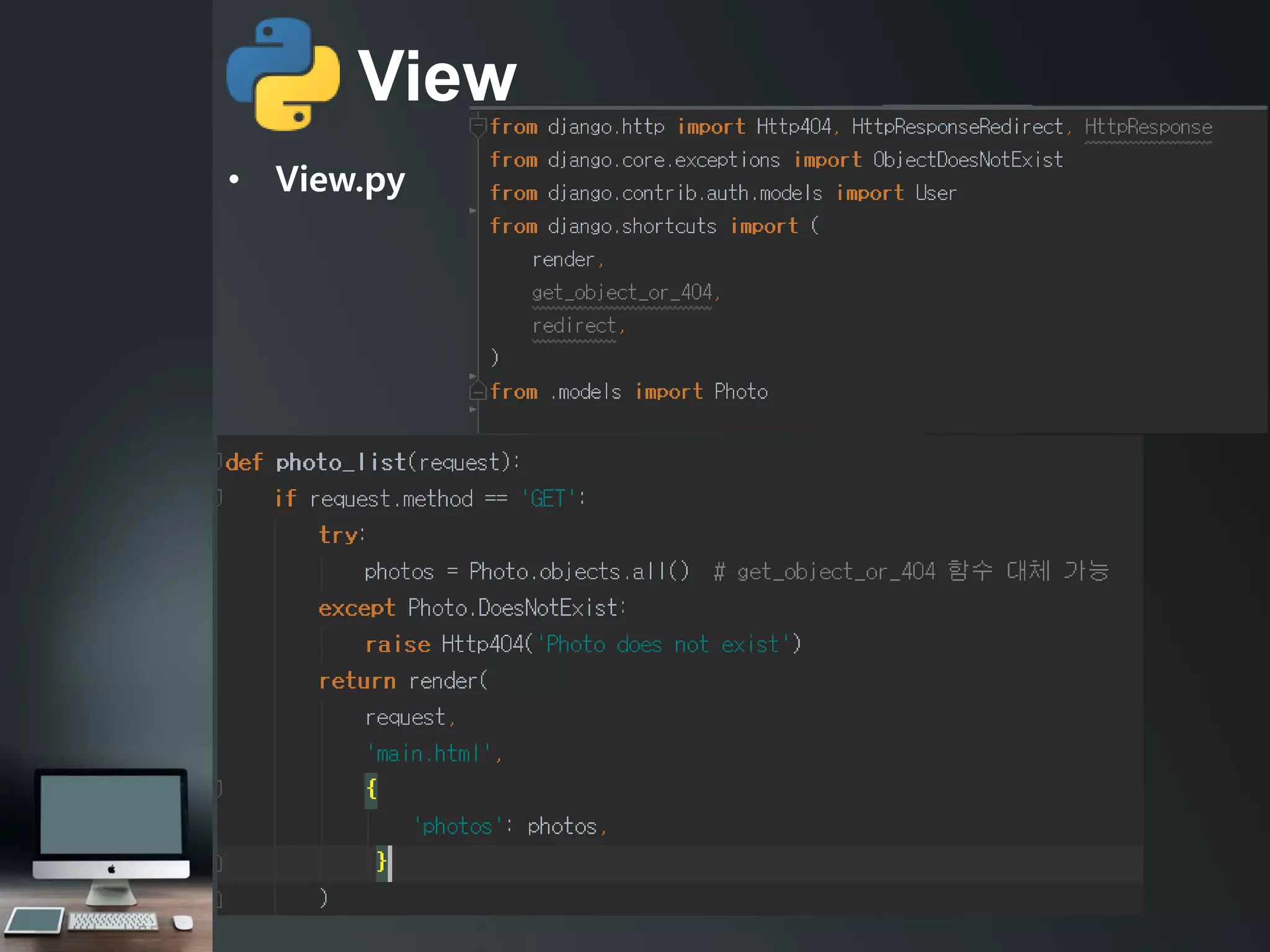This screenshot has width=1270, height=952.
Task: Click the 'main.html' string
Action: click(429, 754)
